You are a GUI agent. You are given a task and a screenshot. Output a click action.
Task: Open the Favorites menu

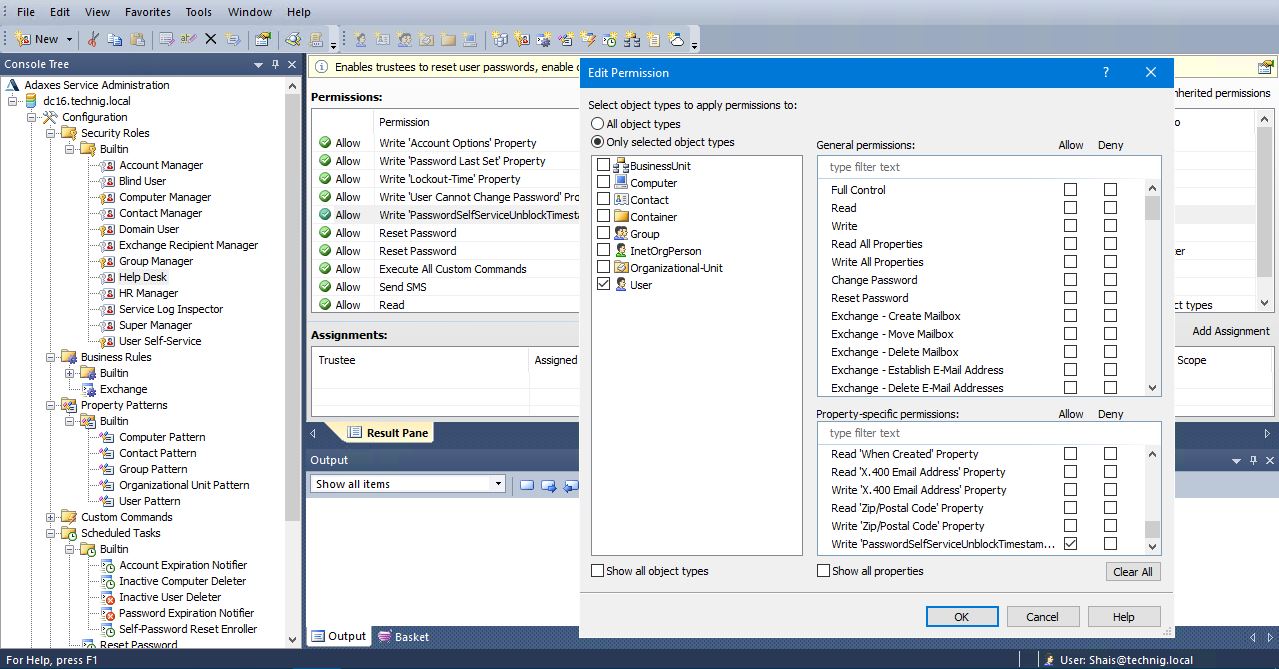pyautogui.click(x=147, y=12)
